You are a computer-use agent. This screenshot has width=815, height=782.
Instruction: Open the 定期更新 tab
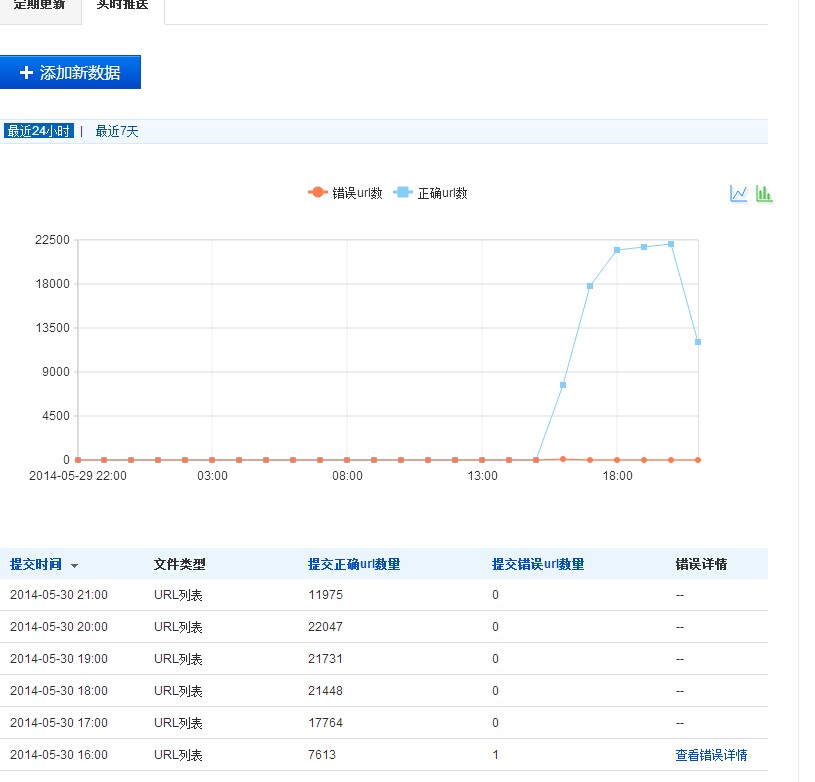click(x=39, y=5)
